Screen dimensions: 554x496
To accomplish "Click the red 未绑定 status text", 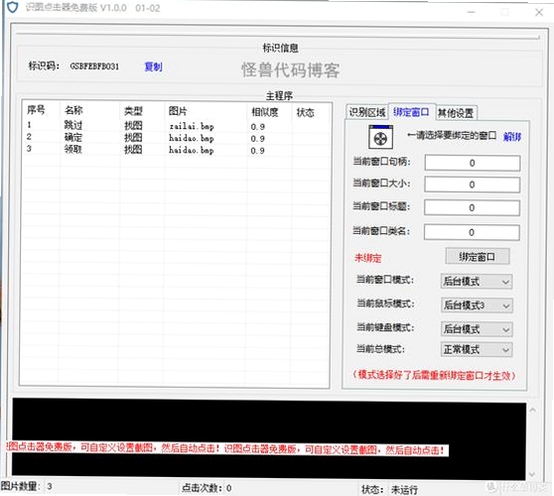I will pos(368,258).
